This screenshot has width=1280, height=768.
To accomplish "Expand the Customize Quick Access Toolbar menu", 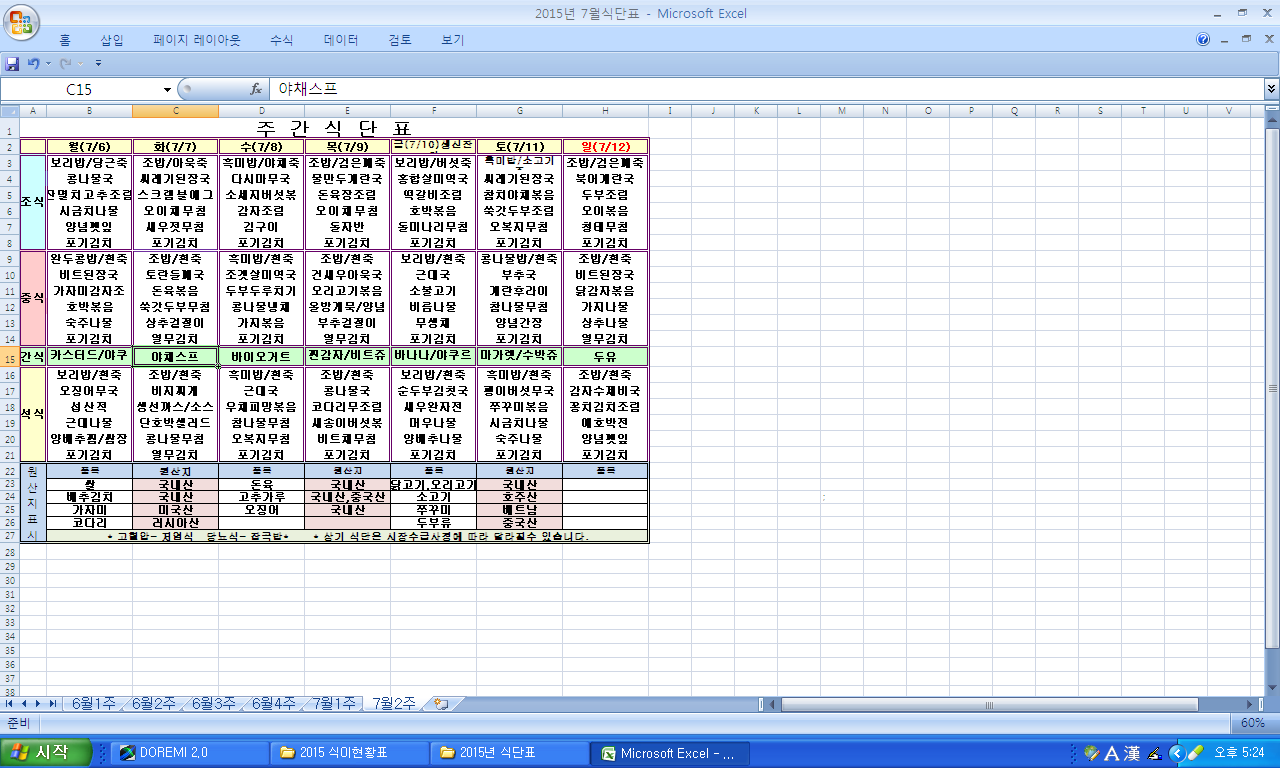I will click(x=98, y=64).
